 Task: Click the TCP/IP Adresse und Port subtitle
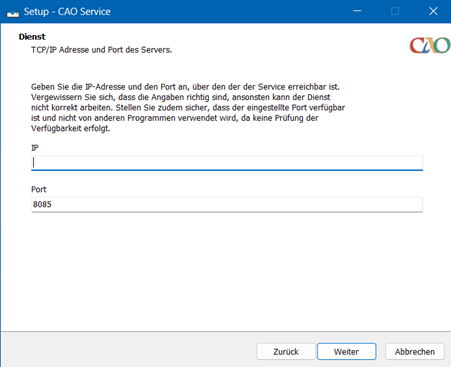tap(101, 50)
